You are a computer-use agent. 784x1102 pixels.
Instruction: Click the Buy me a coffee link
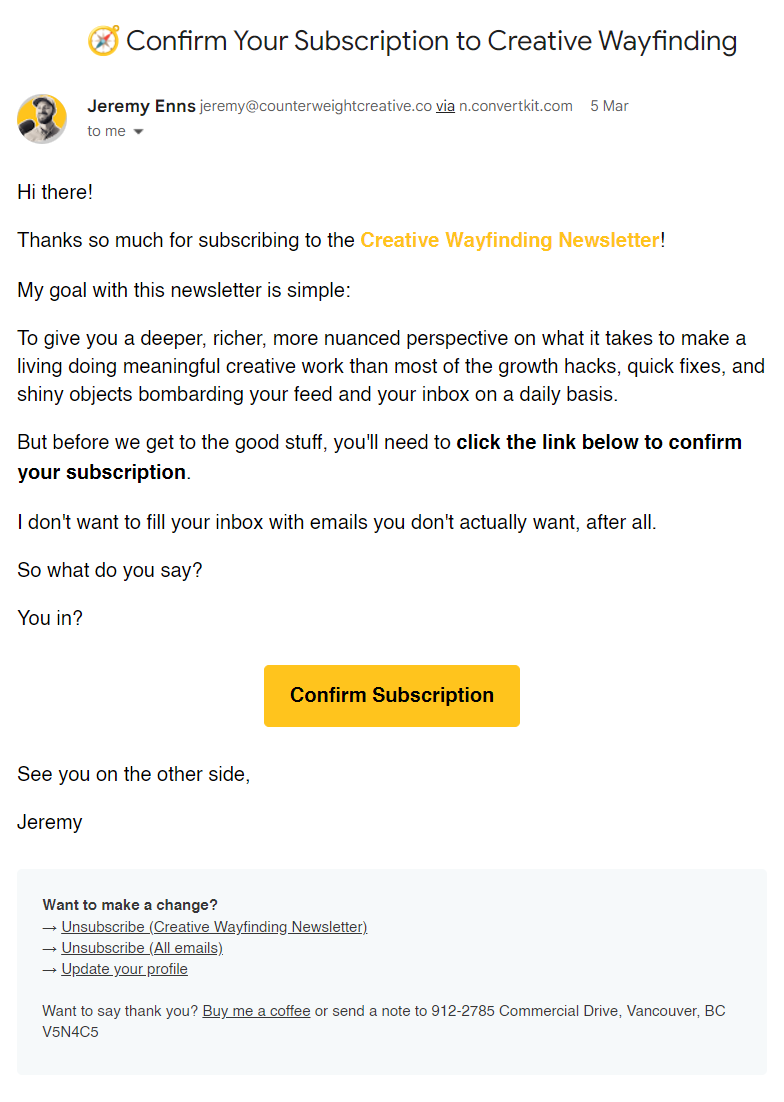pyautogui.click(x=256, y=1011)
